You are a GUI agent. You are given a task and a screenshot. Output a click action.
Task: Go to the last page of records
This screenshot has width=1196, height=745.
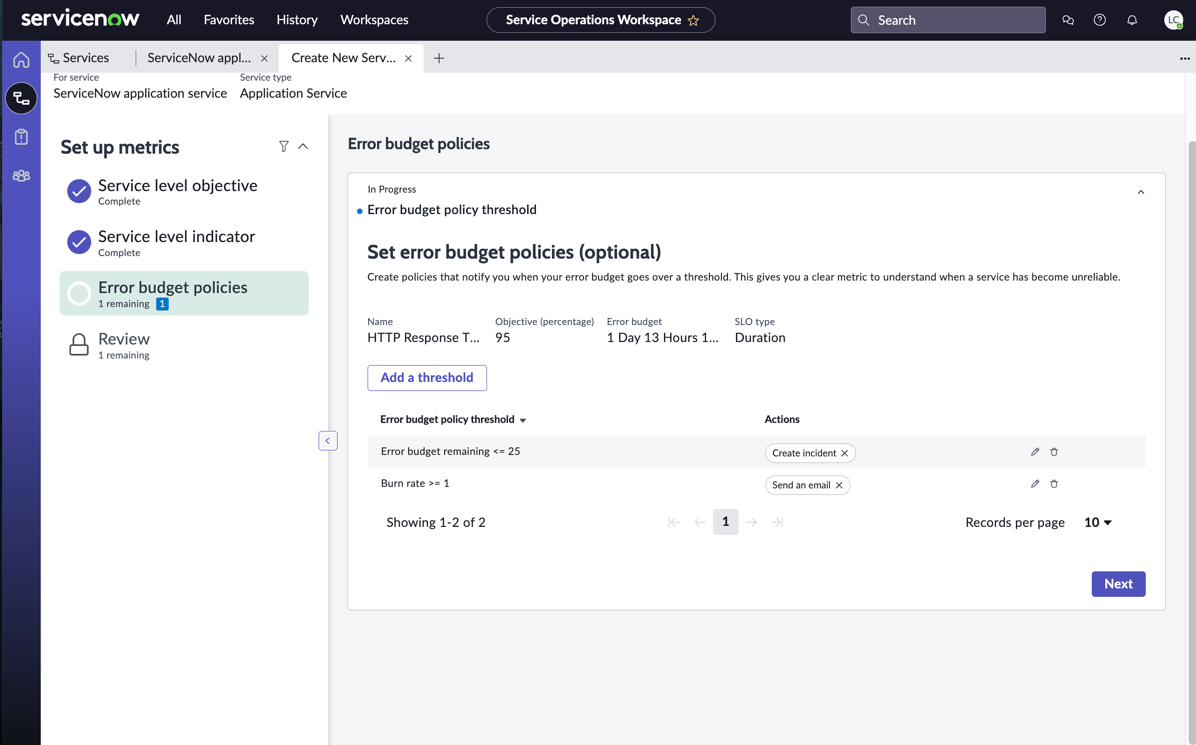pos(777,522)
